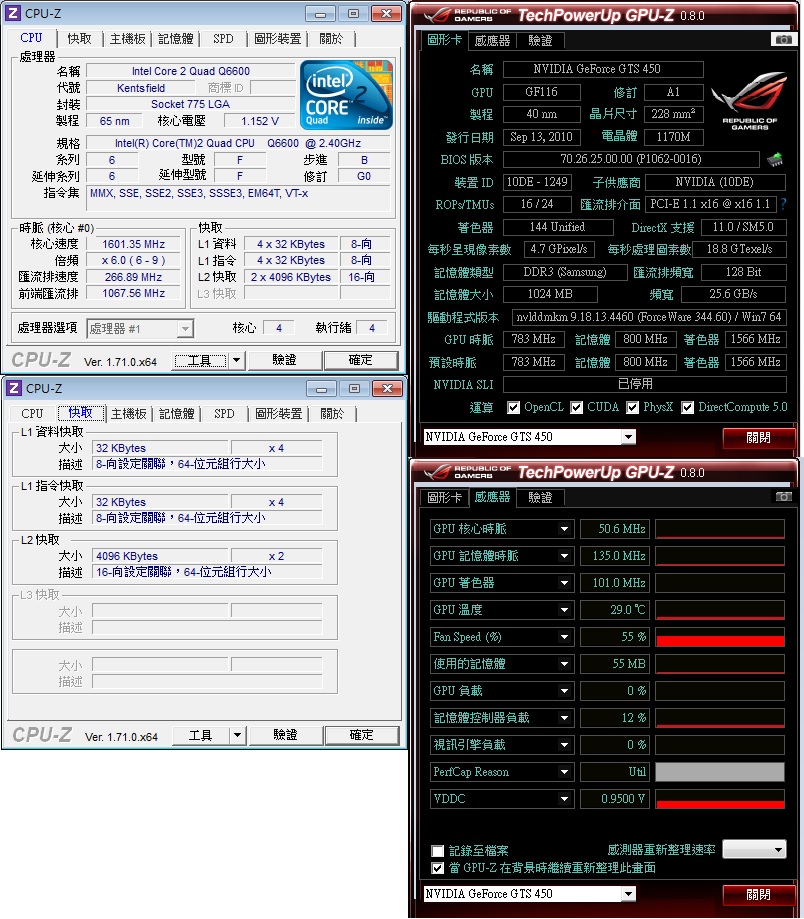Viewport: 804px width, 919px height.
Task: Expand the VDDC sensor dropdown
Action: point(564,798)
